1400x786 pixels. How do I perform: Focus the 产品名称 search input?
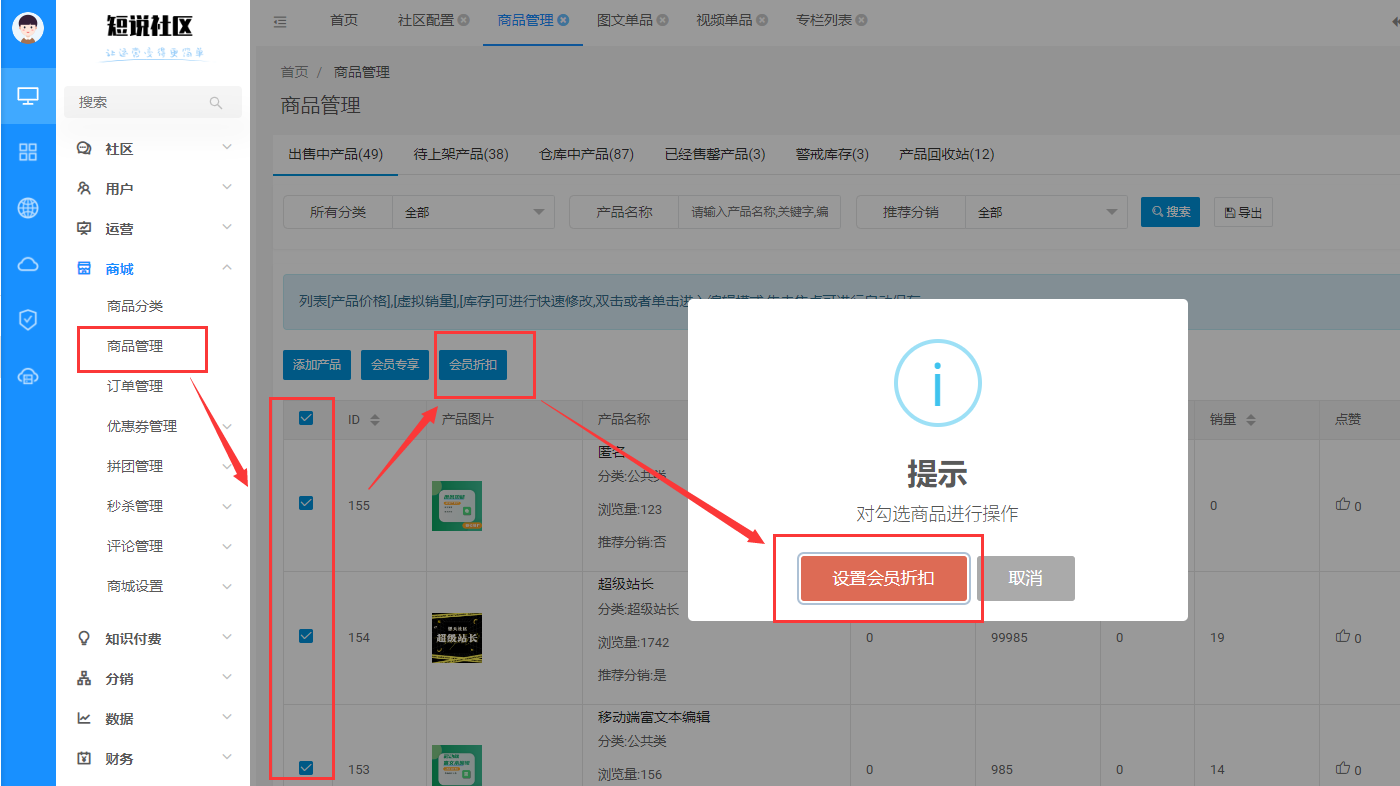point(759,212)
